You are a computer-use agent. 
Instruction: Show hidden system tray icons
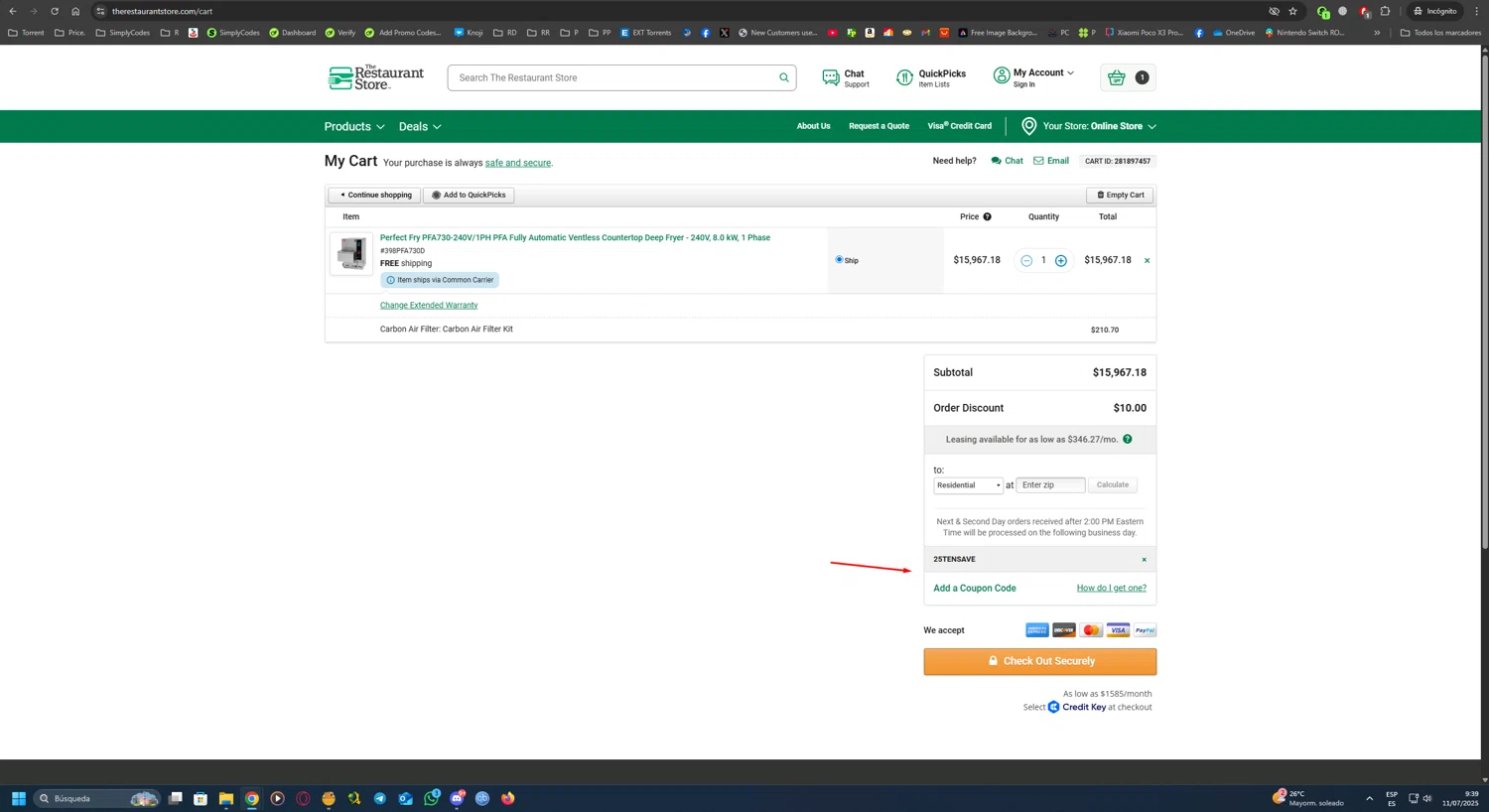point(1369,798)
